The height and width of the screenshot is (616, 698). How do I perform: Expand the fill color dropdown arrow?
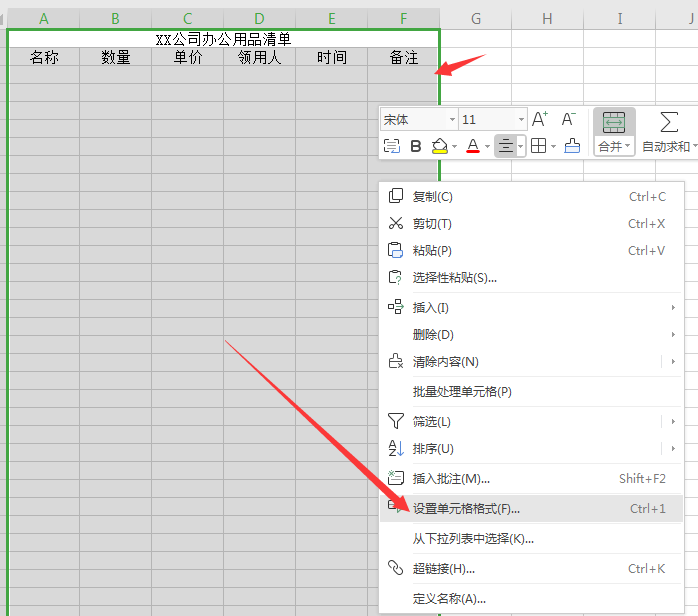[x=455, y=147]
